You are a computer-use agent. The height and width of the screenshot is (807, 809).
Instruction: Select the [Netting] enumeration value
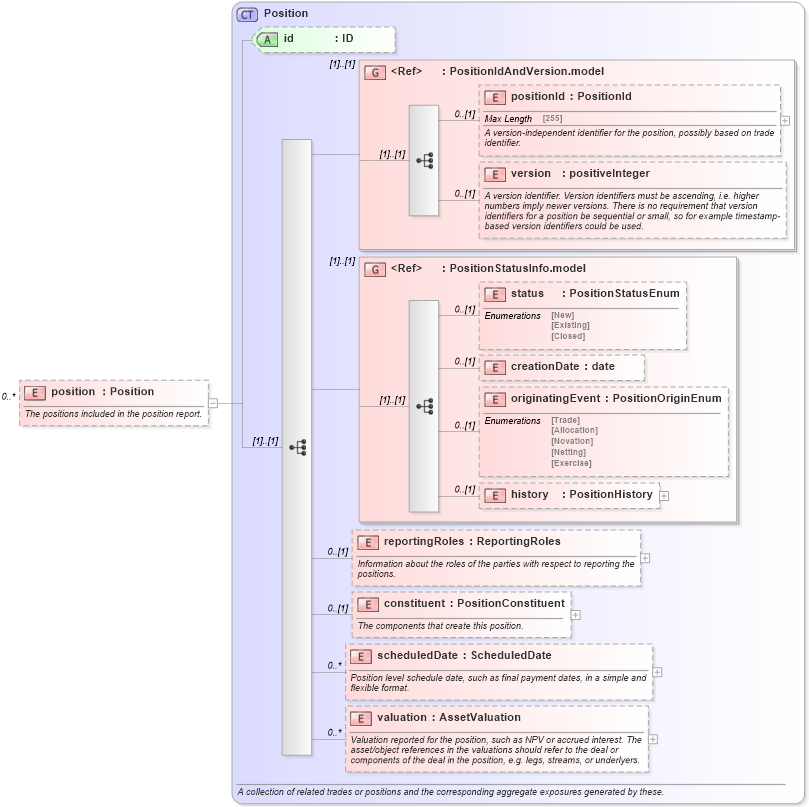569,452
